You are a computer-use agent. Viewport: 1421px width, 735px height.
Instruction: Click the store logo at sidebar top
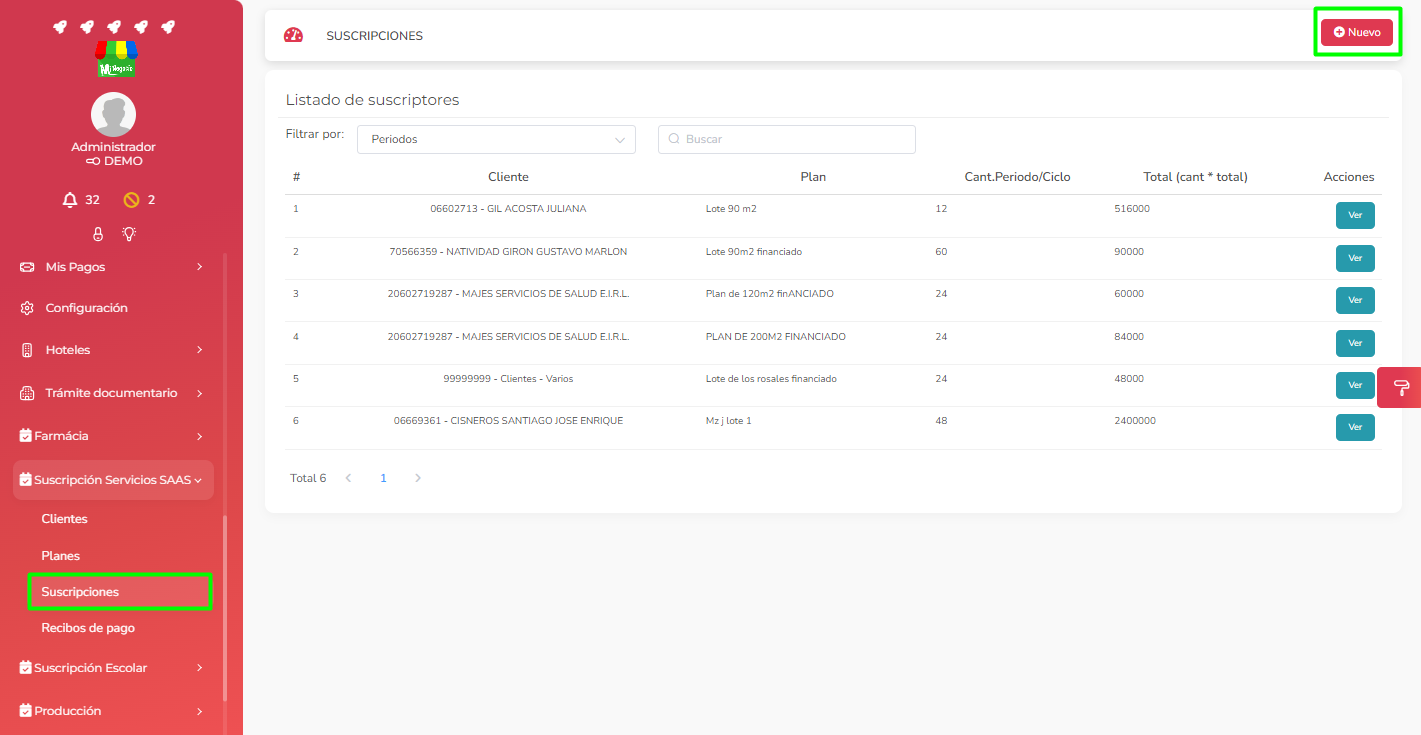(x=116, y=60)
